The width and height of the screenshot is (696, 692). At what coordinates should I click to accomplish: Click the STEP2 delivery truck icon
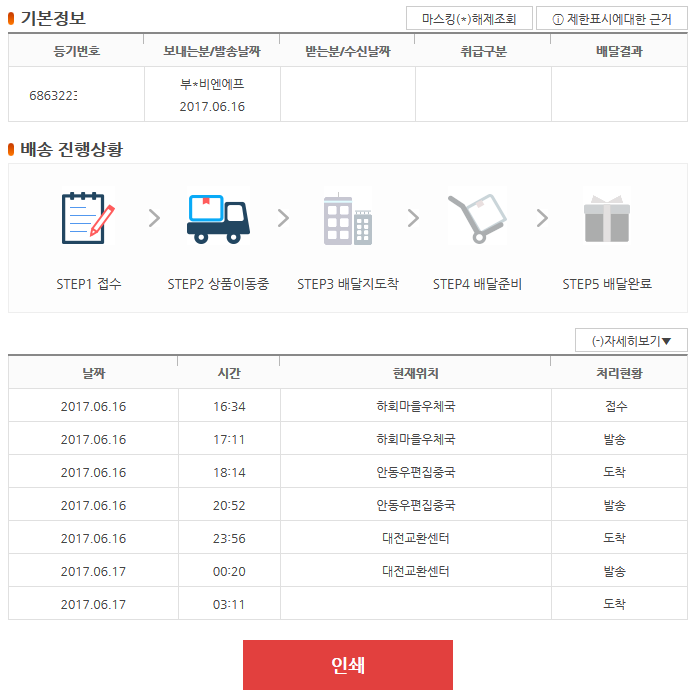[x=218, y=217]
